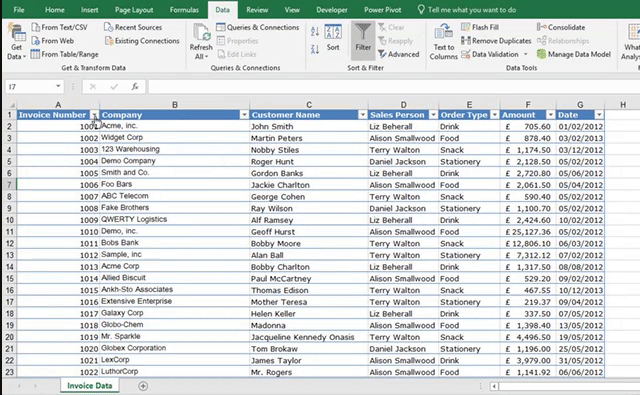
Task: Switch to the Formulas ribbon tab
Action: click(184, 10)
